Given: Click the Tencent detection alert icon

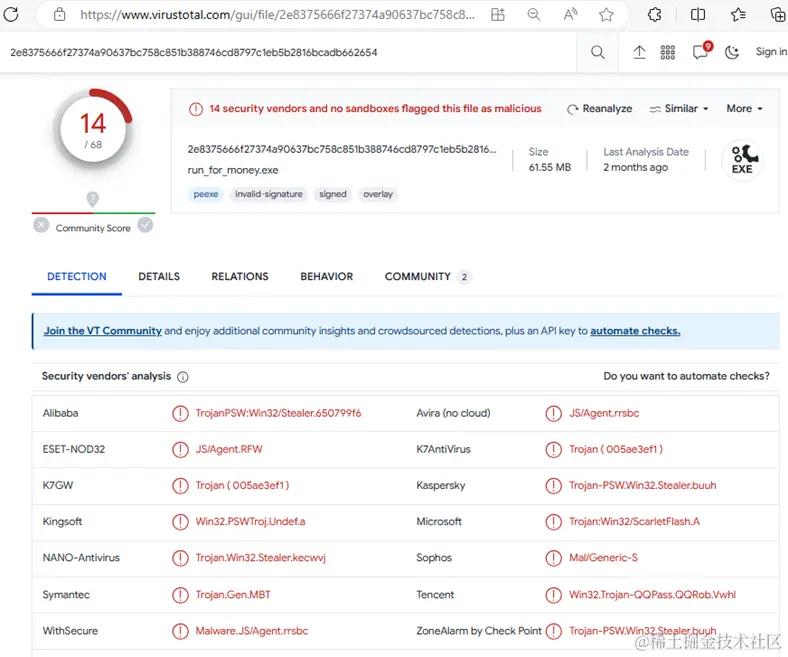Looking at the screenshot, I should [x=553, y=595].
